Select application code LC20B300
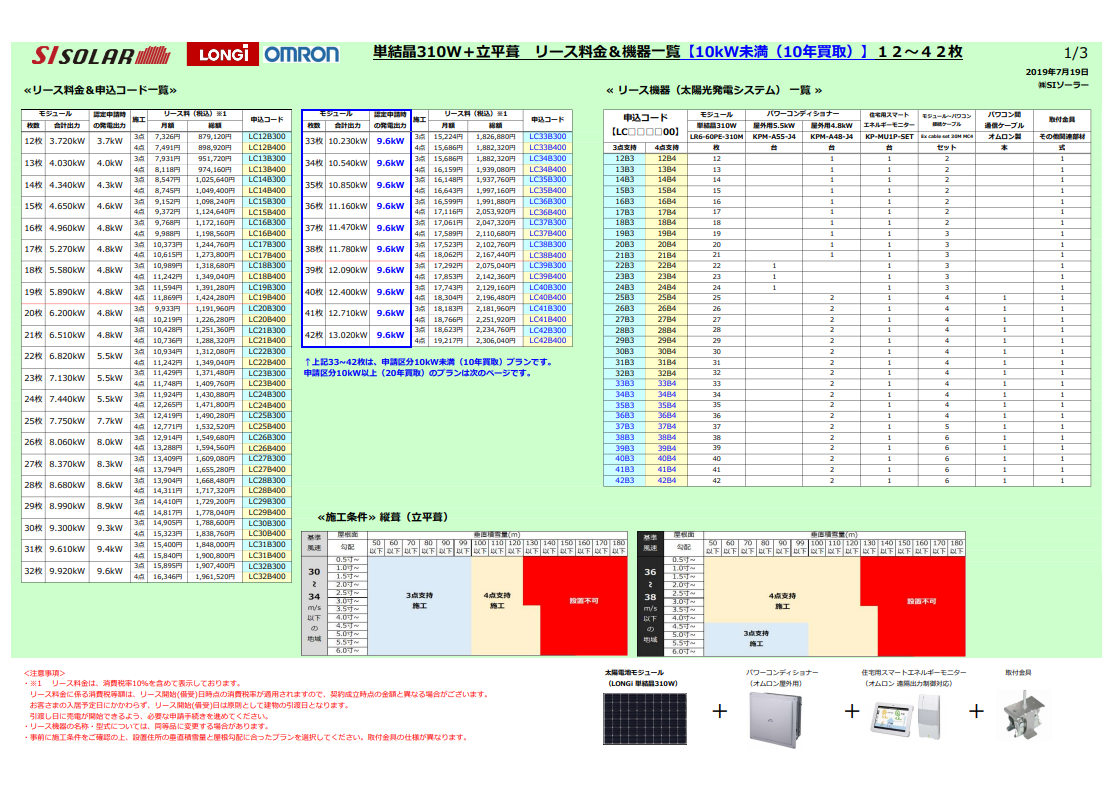1113x787 pixels. coord(267,309)
